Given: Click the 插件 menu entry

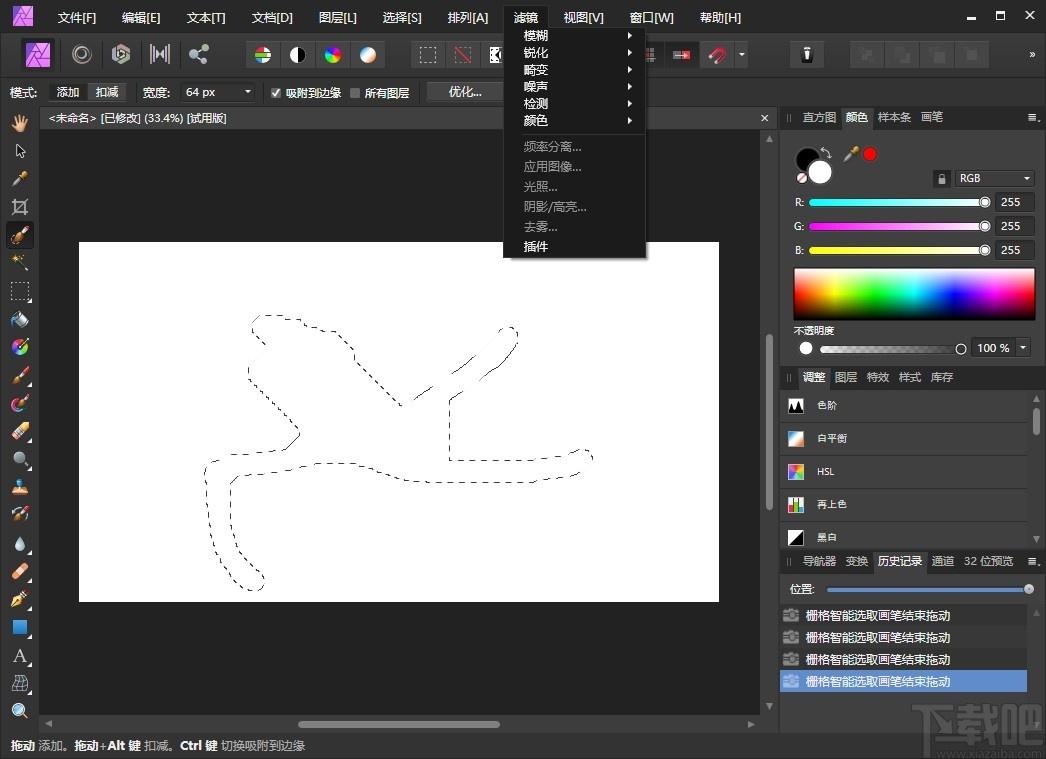Looking at the screenshot, I should click(x=574, y=247).
